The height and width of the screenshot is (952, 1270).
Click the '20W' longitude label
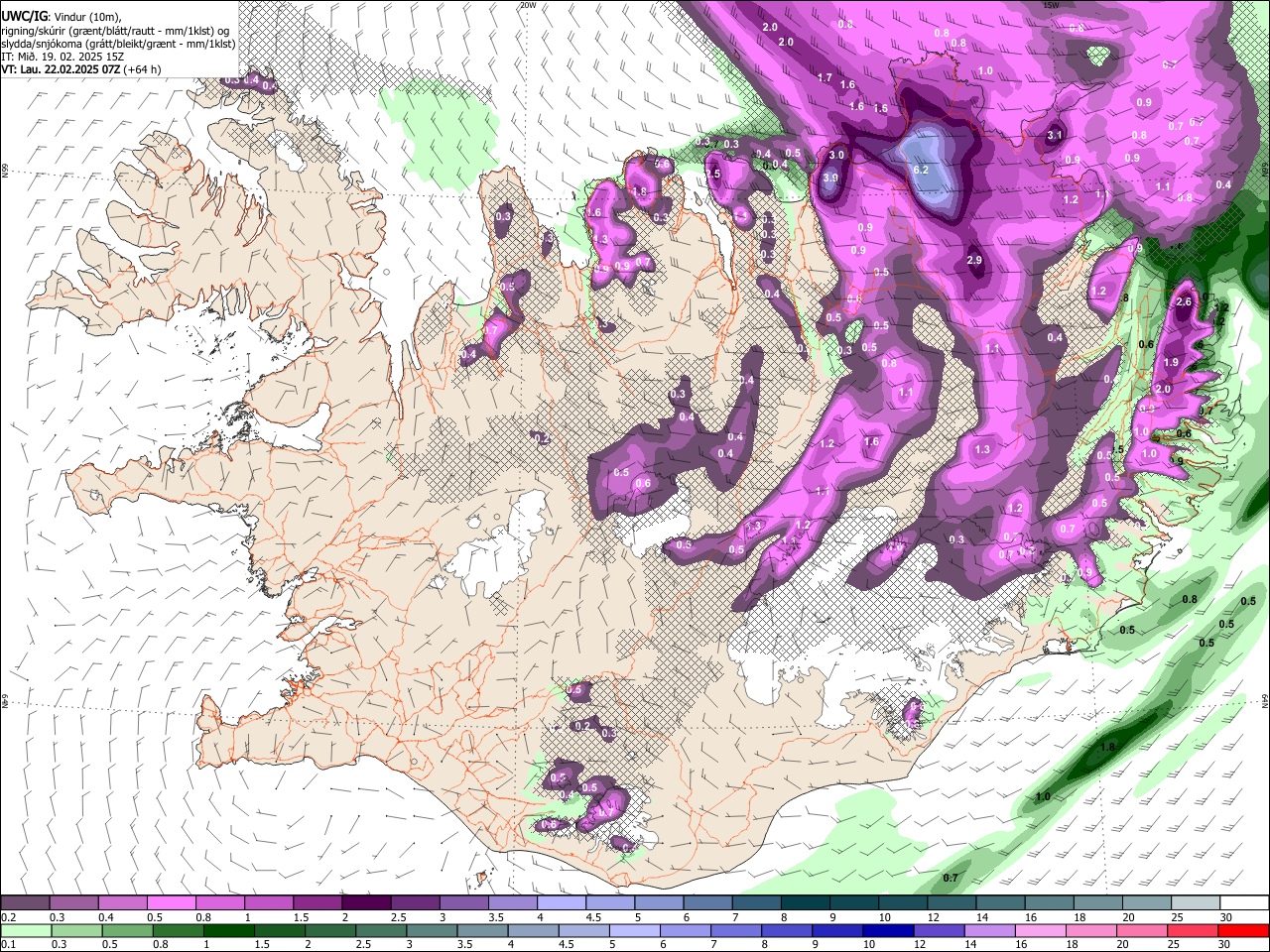click(x=528, y=5)
